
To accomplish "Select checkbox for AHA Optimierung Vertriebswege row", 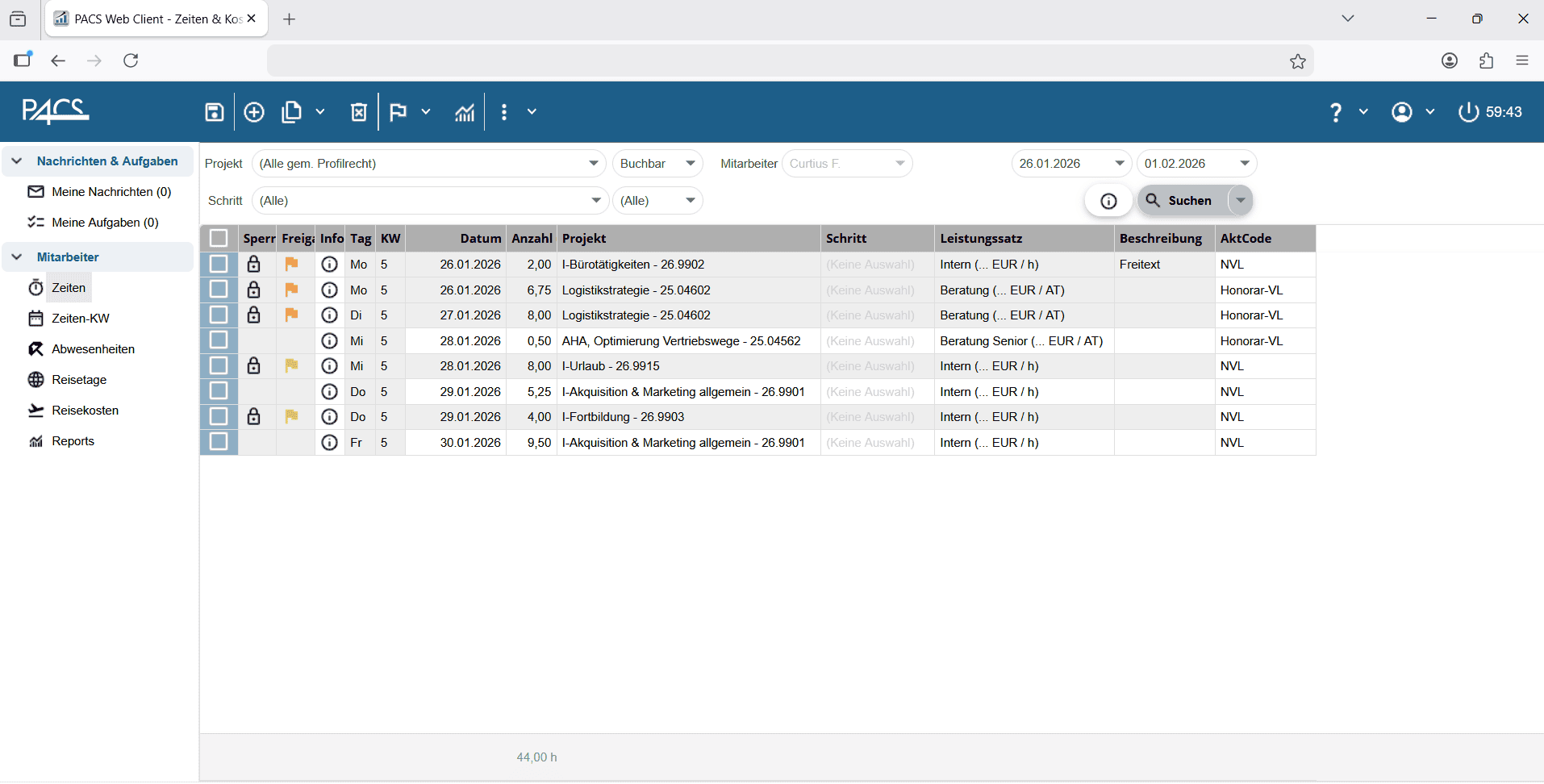I will pyautogui.click(x=219, y=340).
